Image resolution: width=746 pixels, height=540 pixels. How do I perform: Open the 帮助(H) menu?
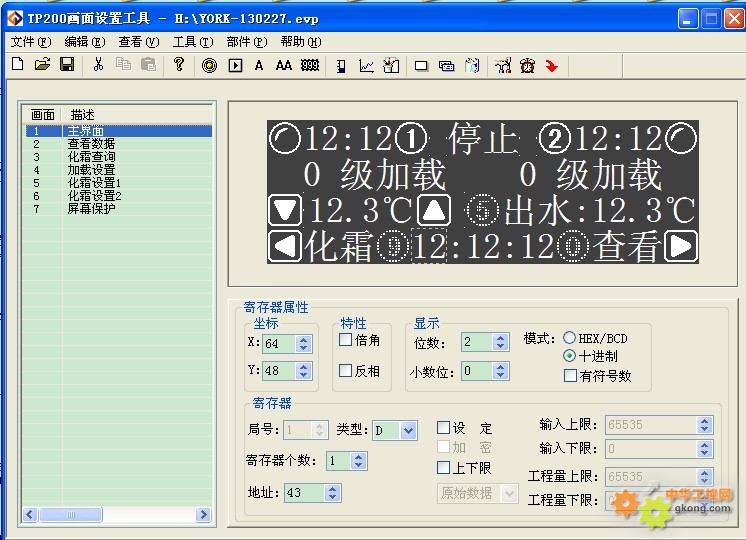point(301,42)
